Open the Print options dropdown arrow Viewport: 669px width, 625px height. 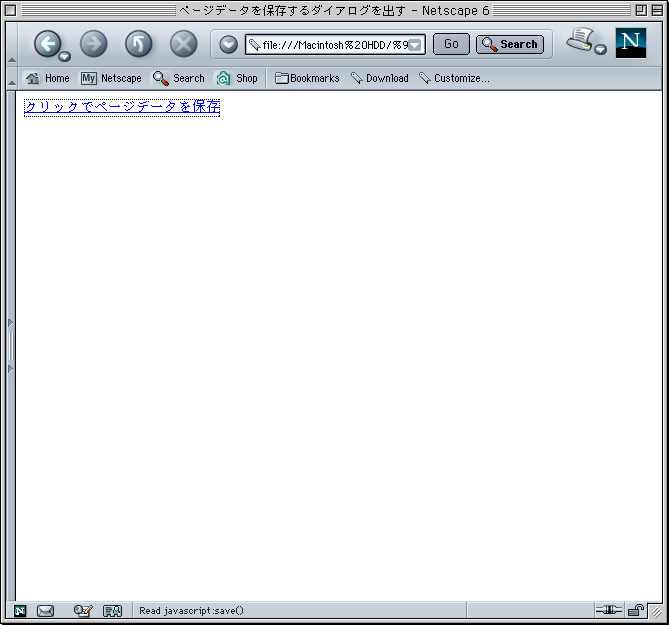point(601,49)
